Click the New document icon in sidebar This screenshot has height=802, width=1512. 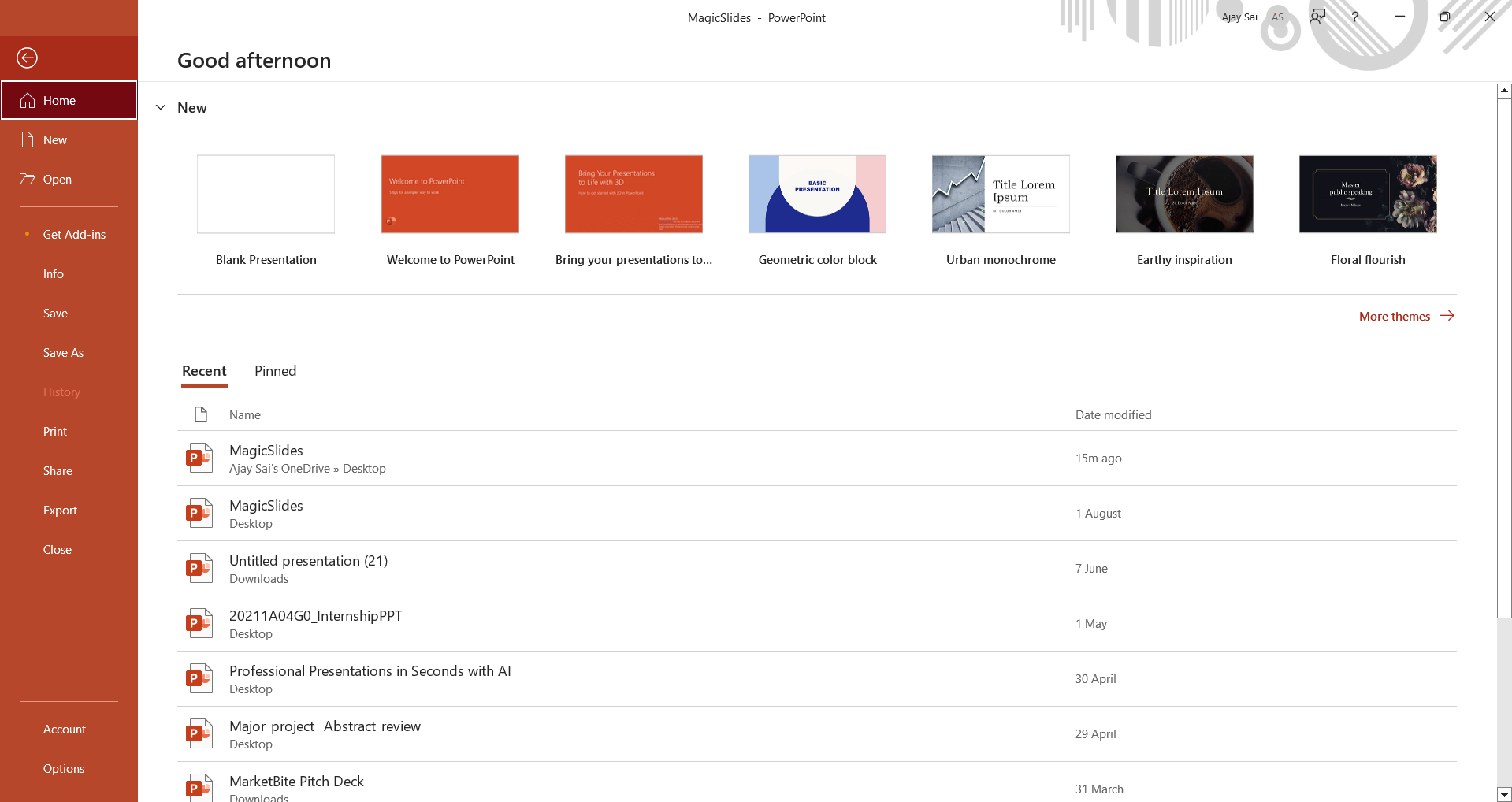click(x=28, y=140)
